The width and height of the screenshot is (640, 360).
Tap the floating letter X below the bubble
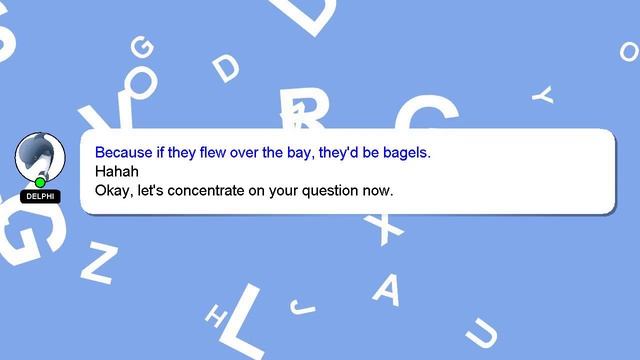click(x=384, y=229)
